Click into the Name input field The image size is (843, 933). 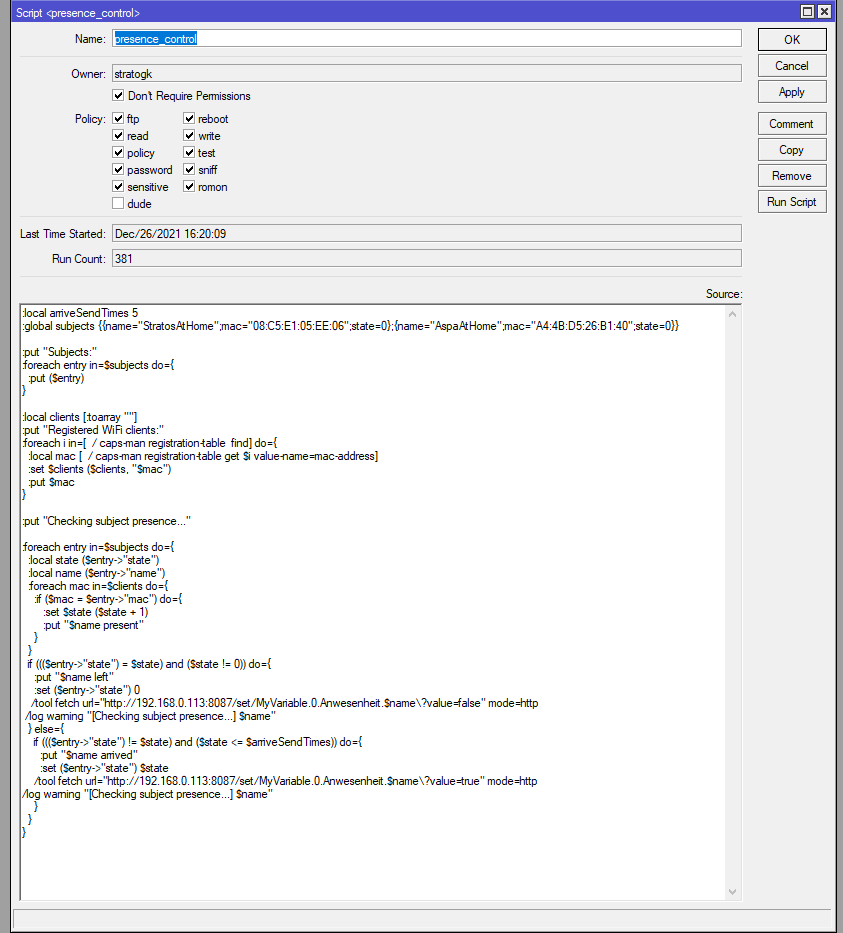427,39
